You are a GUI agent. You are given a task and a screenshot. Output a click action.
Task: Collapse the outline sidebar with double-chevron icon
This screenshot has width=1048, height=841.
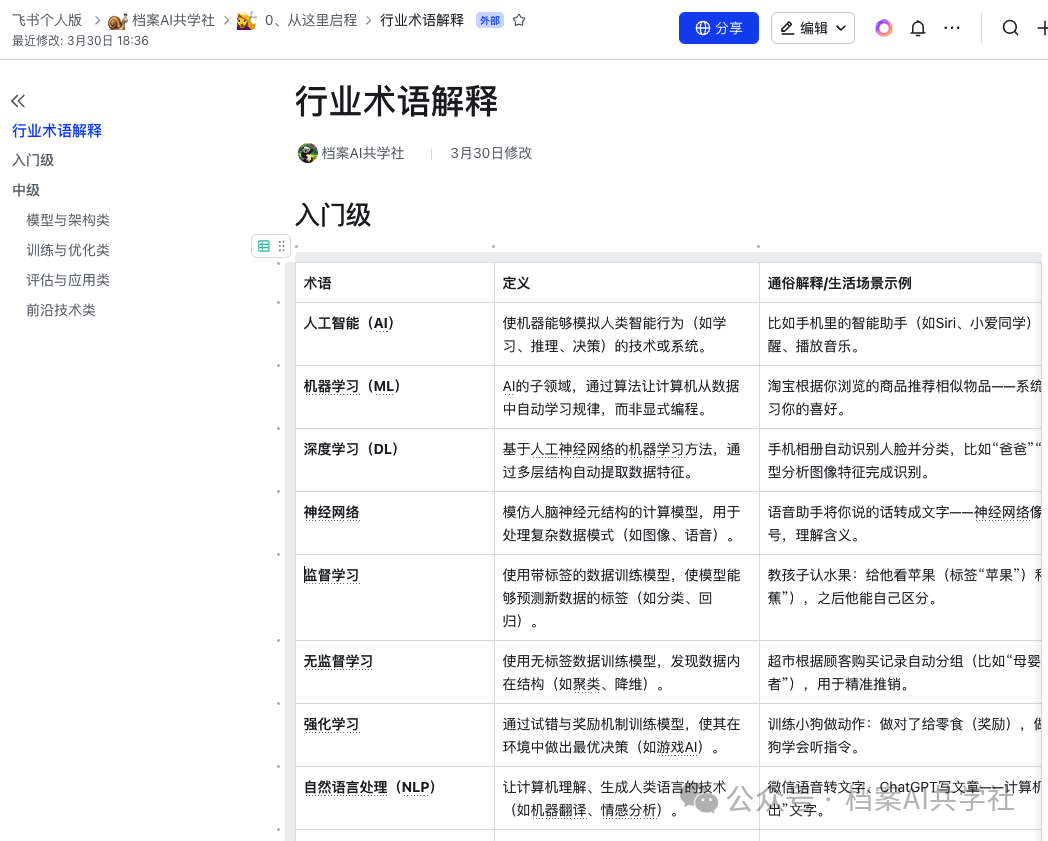pos(18,101)
